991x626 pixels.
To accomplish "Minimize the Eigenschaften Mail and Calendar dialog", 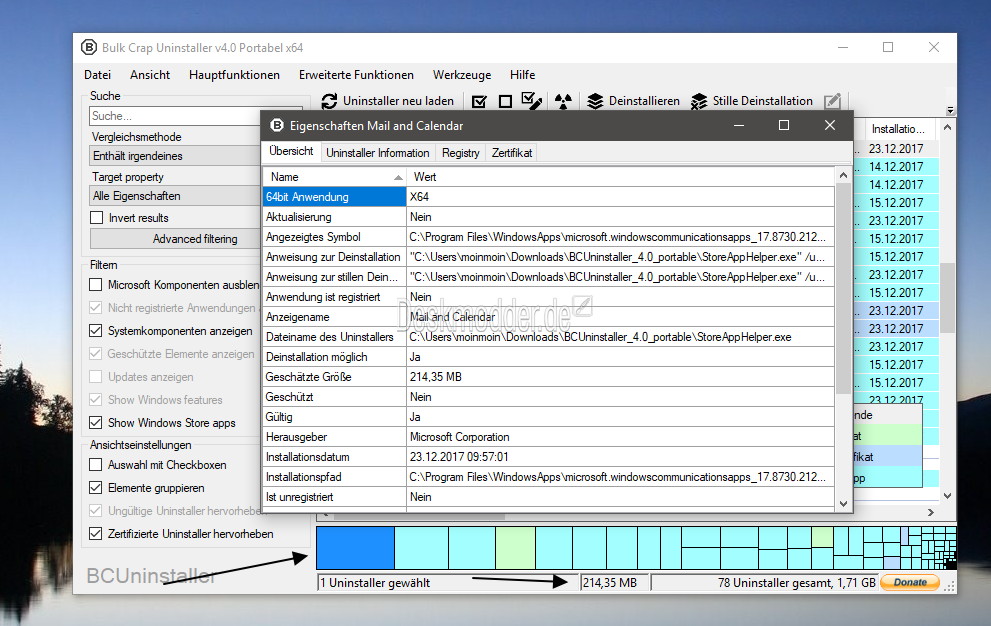I will click(x=738, y=125).
